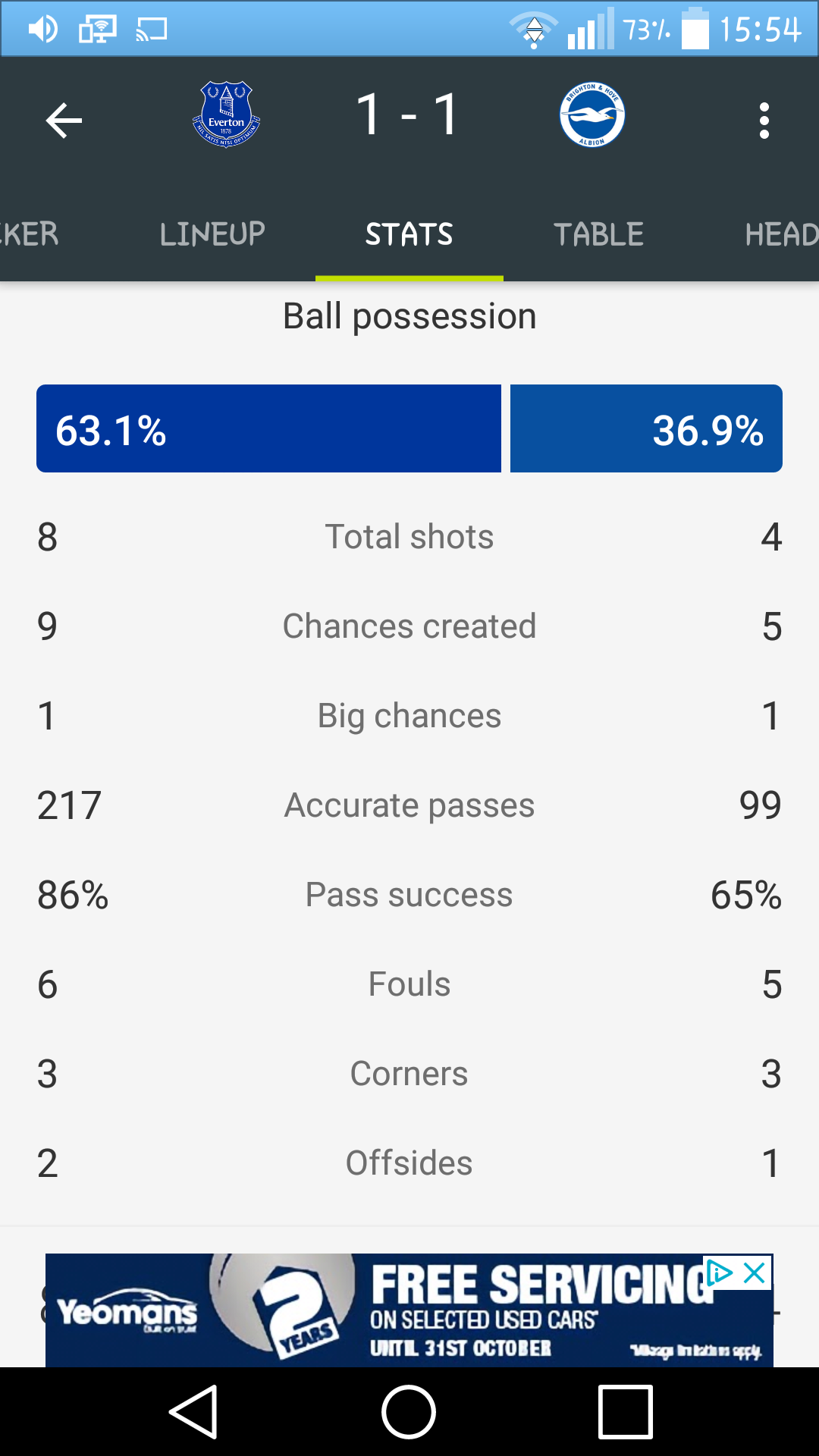Open the partially visible KER tab

coord(30,234)
